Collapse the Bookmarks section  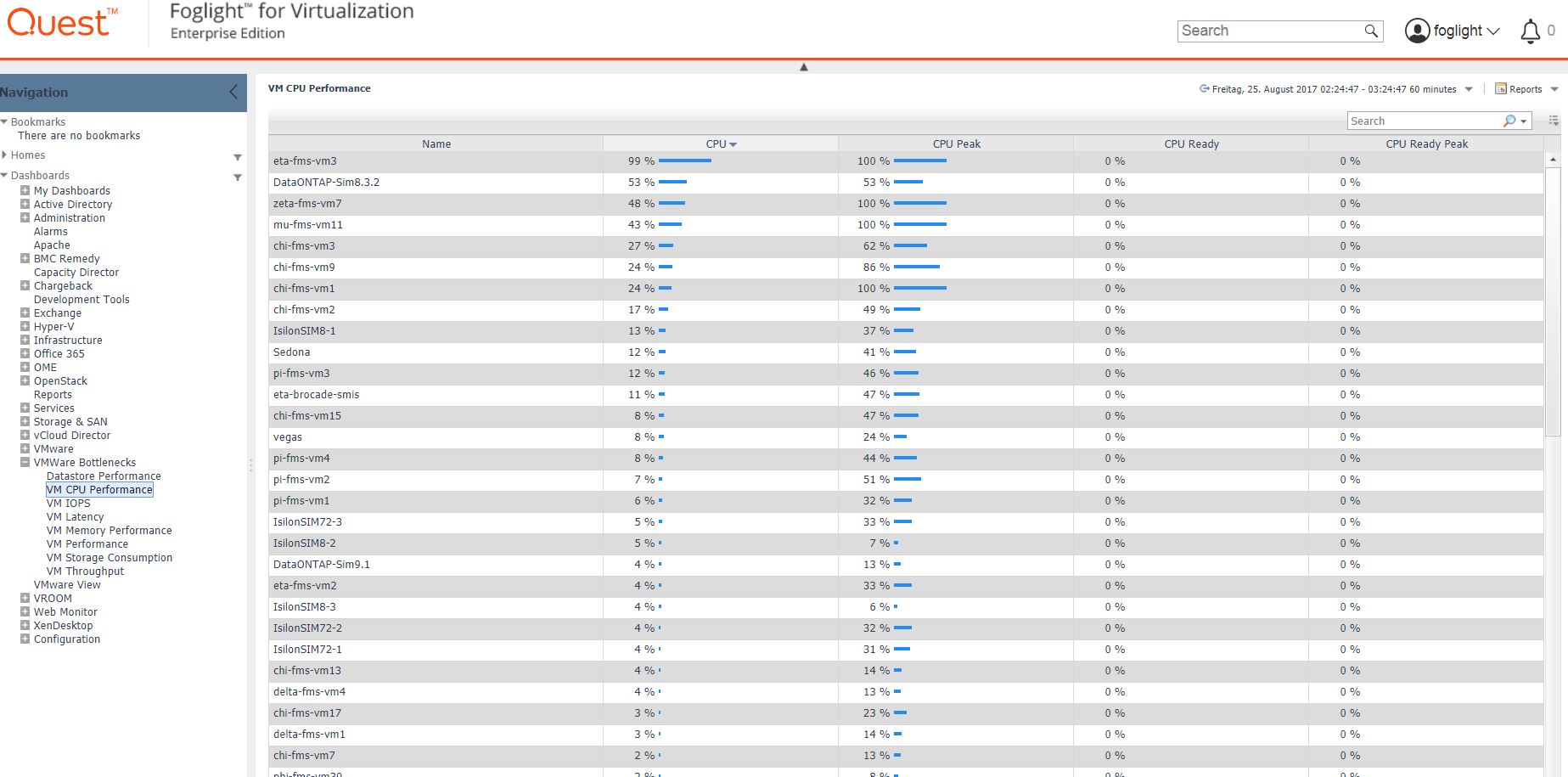(x=4, y=122)
